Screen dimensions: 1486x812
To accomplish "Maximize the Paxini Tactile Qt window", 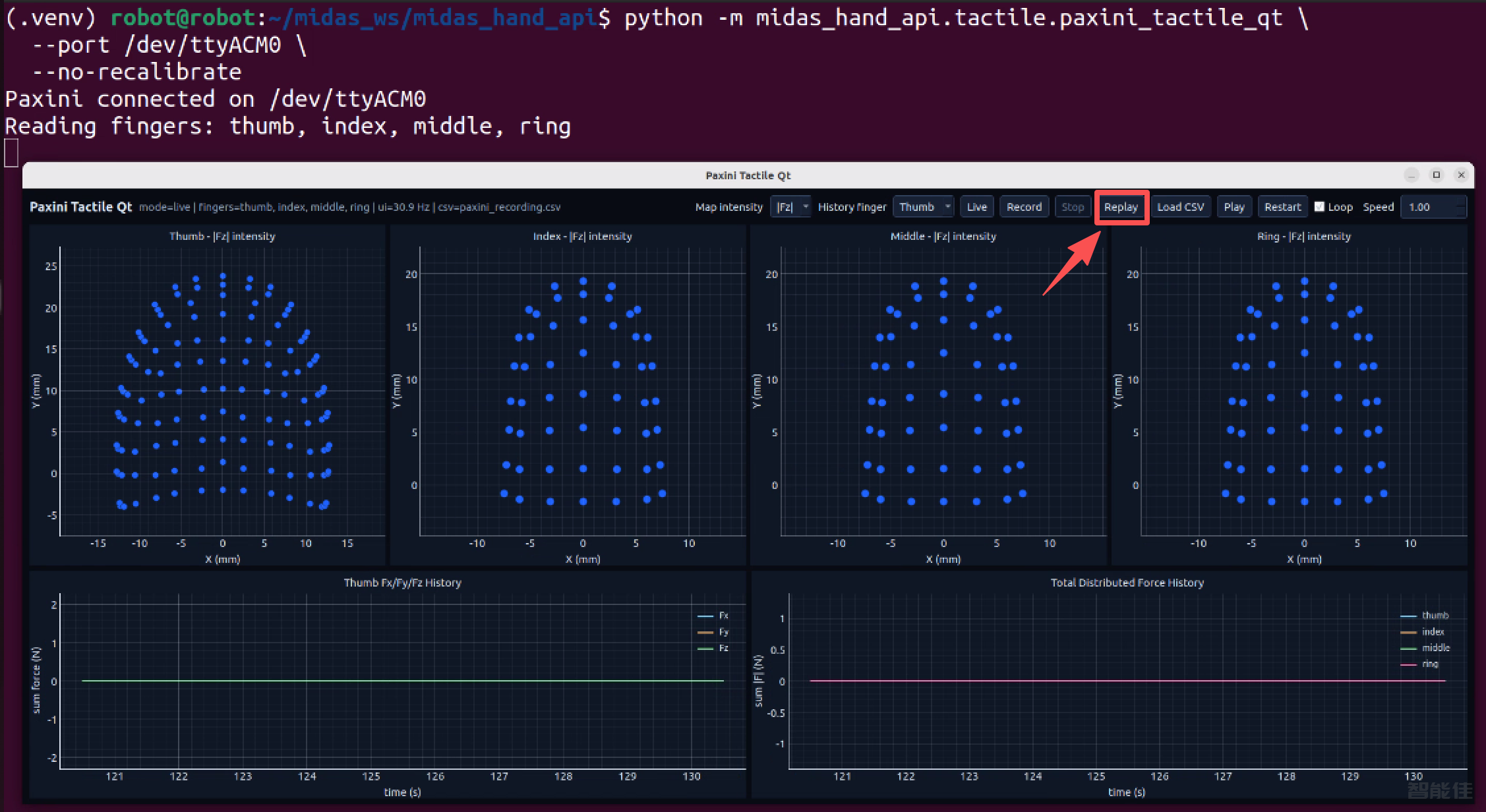I will [x=1437, y=175].
